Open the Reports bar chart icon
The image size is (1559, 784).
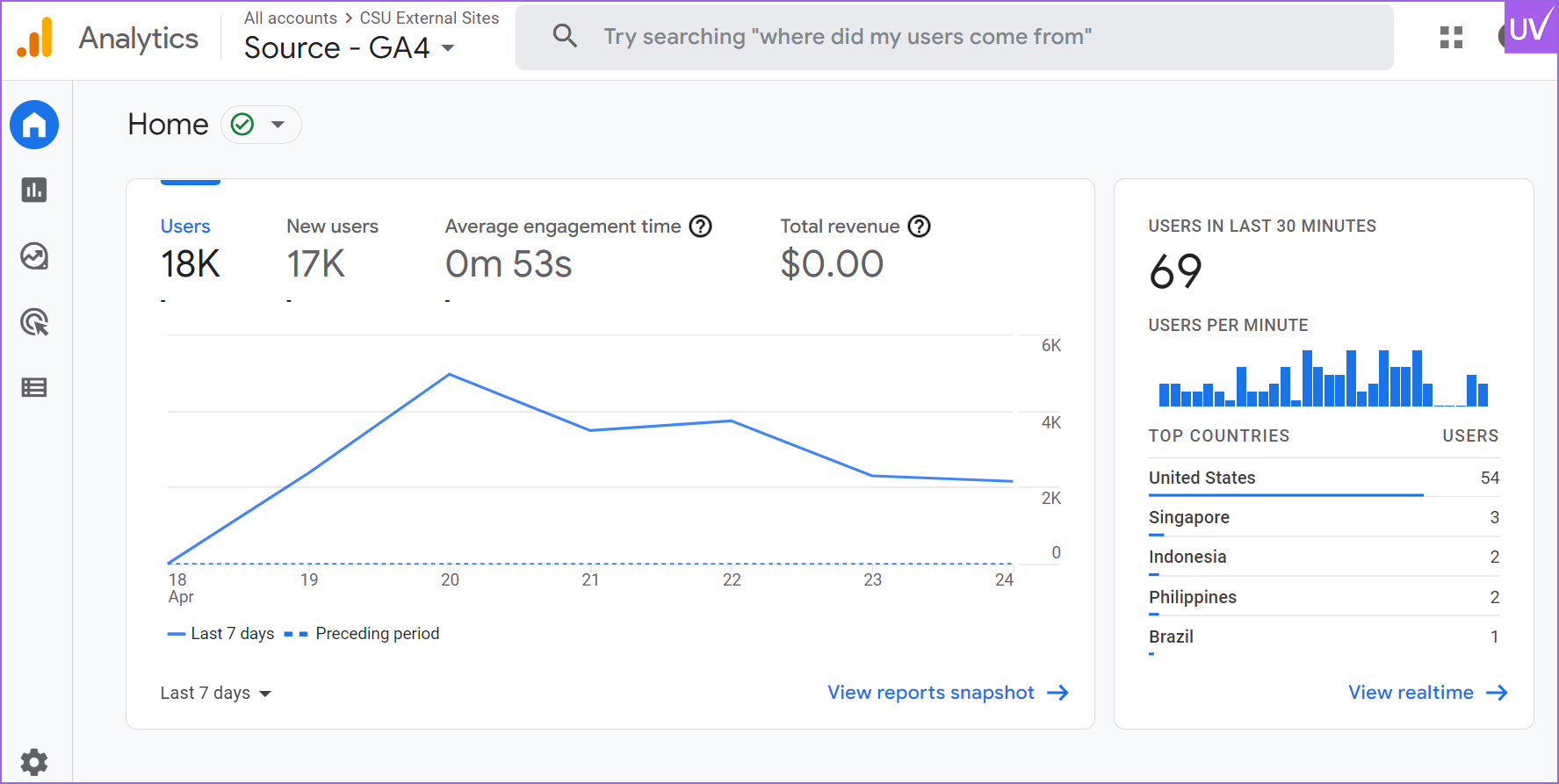34,190
